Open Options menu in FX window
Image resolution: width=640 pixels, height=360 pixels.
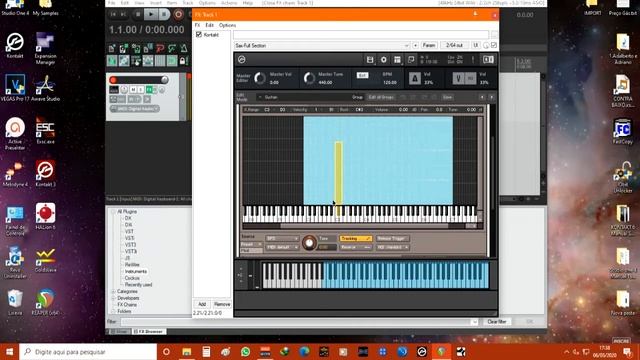(227, 25)
